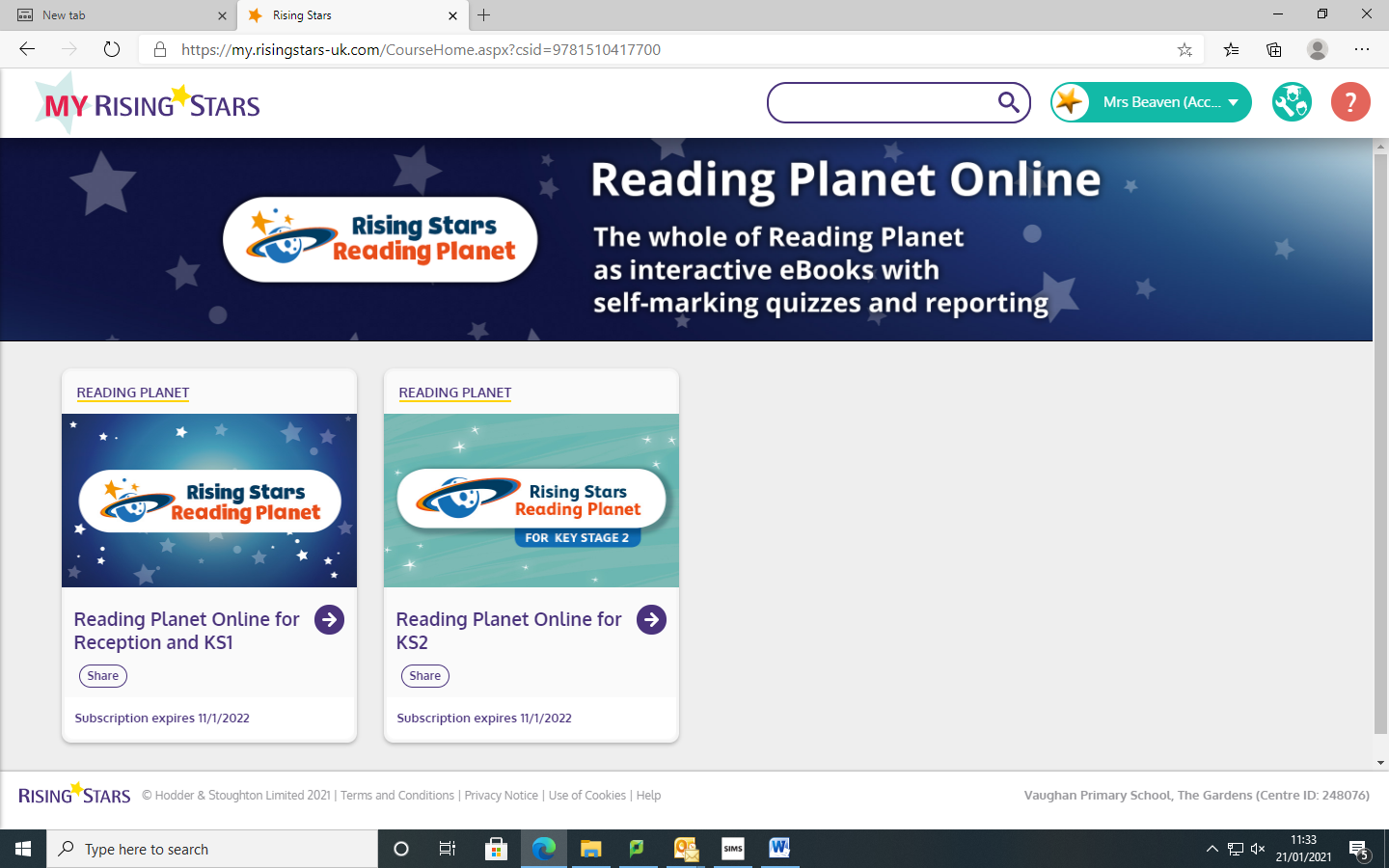Click the network status tray icon

[x=1236, y=849]
